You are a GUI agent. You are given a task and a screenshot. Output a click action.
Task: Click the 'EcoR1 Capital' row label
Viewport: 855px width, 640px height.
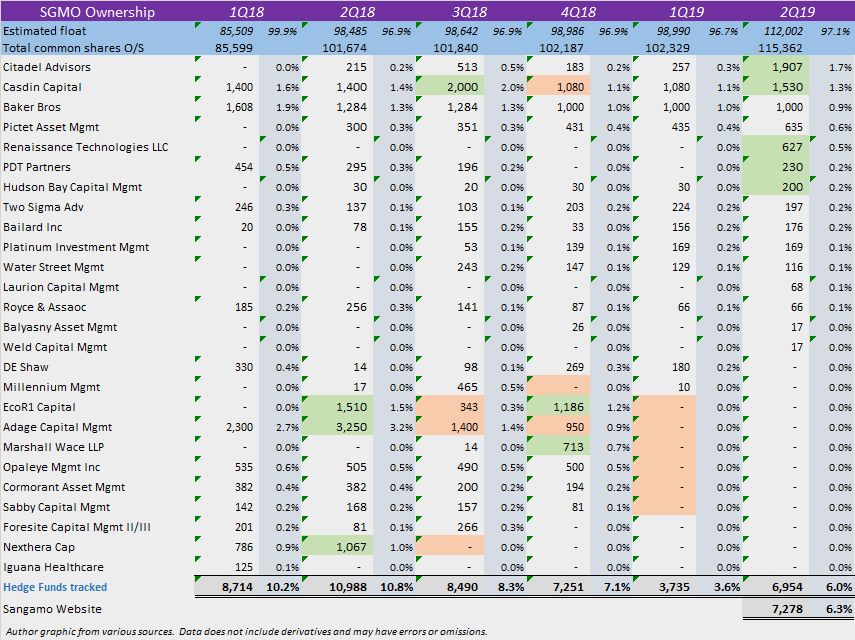click(39, 407)
